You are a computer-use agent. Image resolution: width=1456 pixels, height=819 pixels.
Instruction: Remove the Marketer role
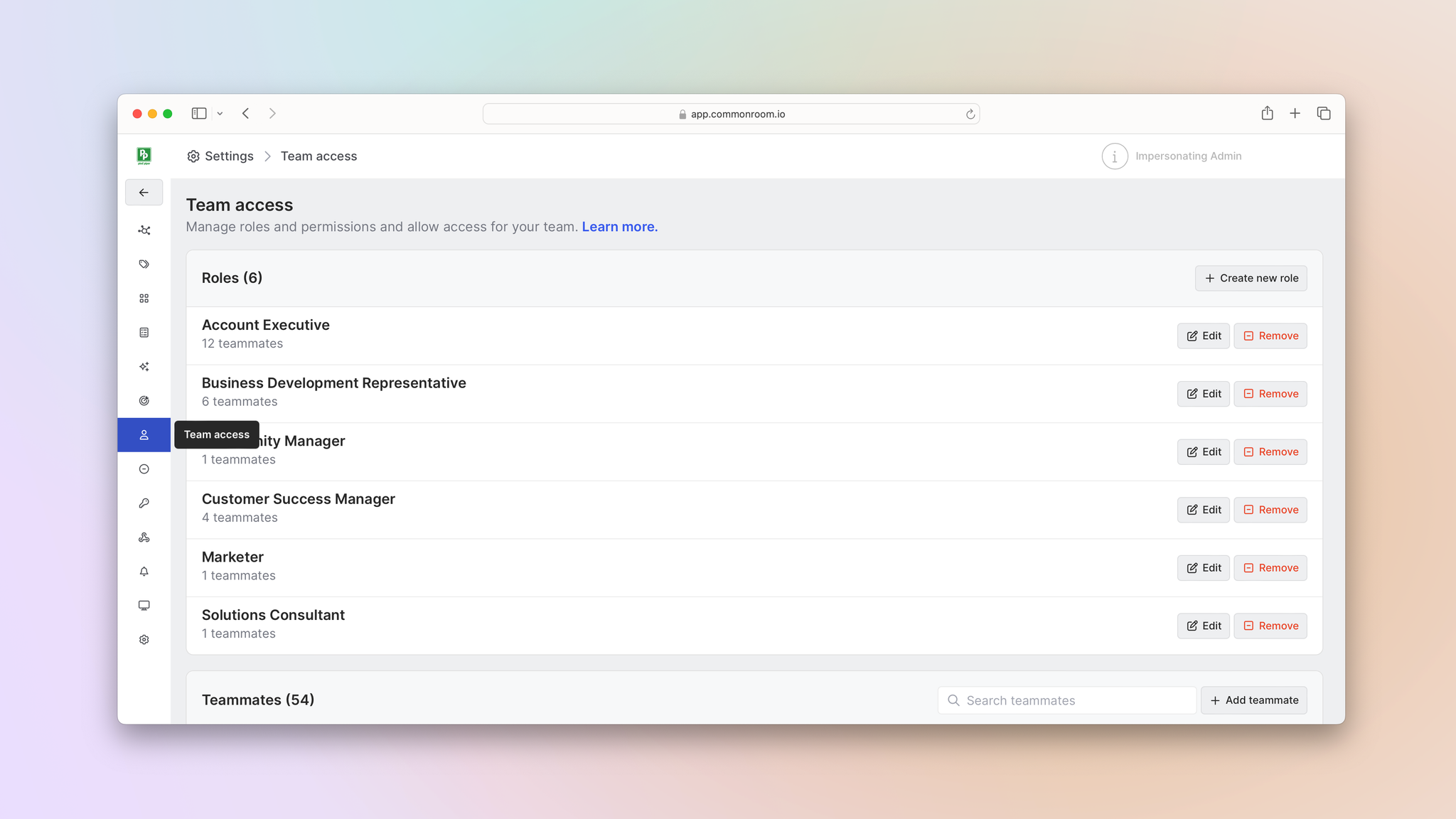(x=1270, y=568)
